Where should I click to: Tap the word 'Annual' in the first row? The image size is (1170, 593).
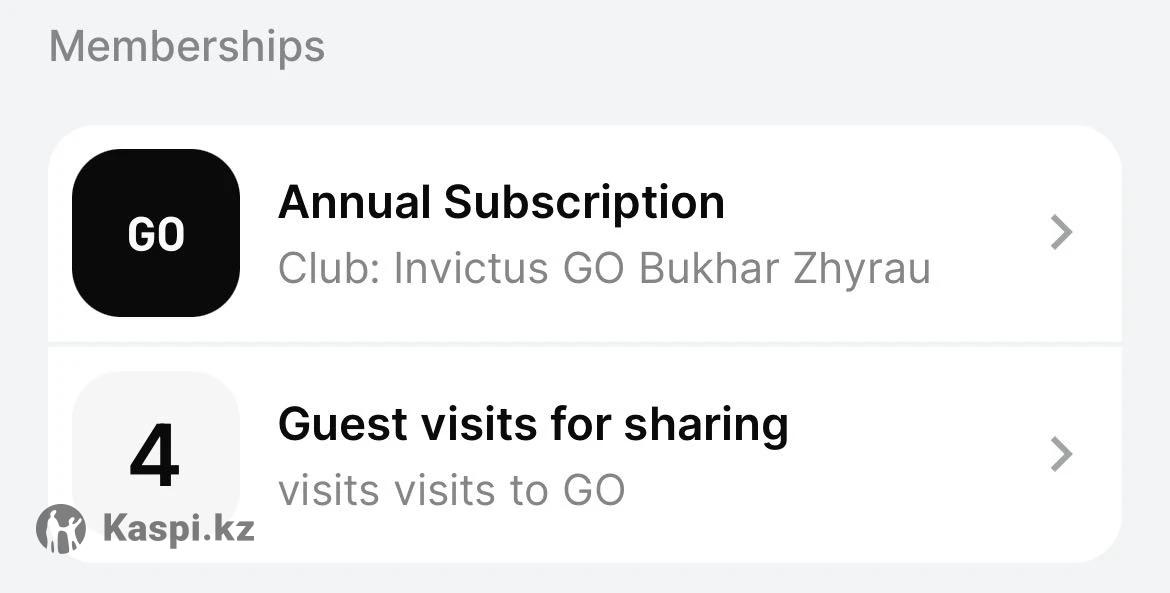pos(354,203)
